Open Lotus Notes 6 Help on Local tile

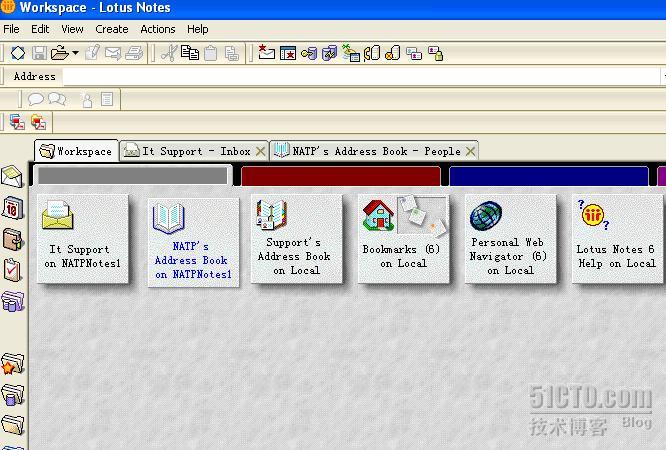pos(618,239)
